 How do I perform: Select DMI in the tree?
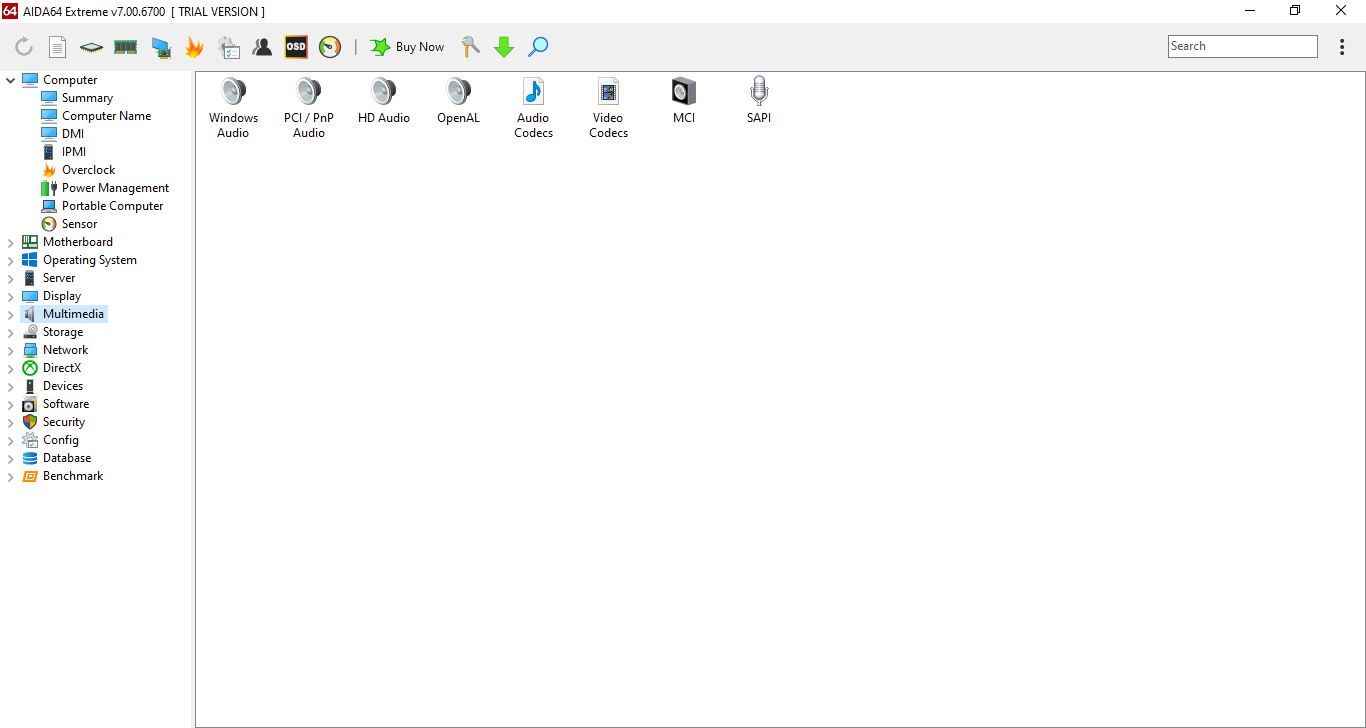[73, 134]
